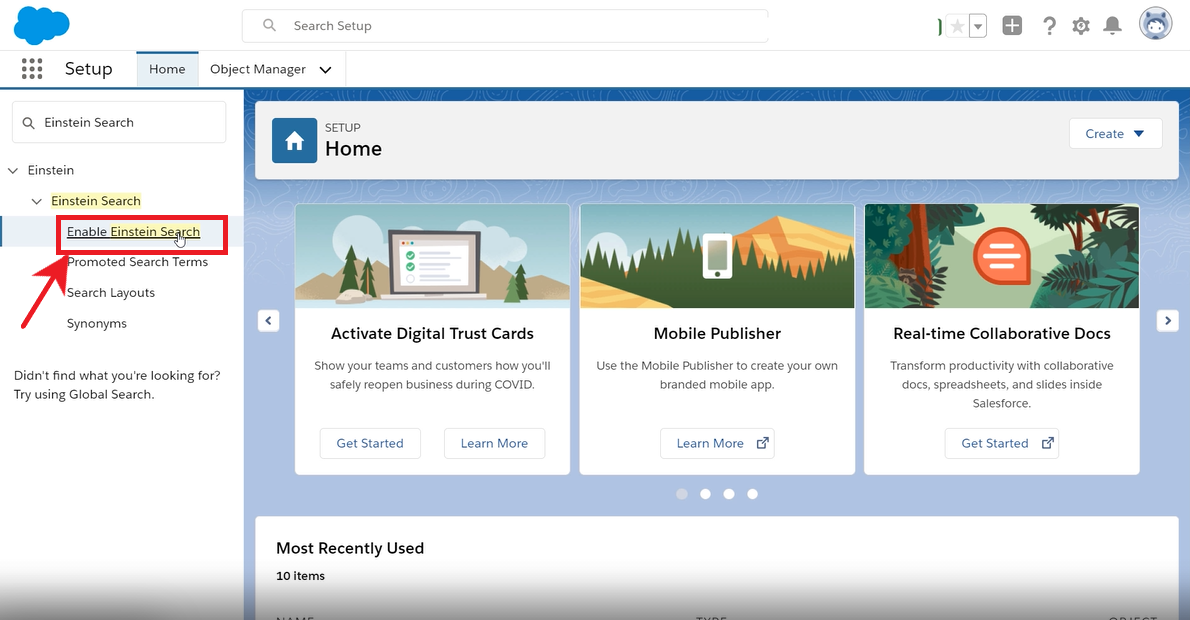The image size is (1190, 620).
Task: Click Get Started for Digital Trust Cards
Action: coord(370,443)
